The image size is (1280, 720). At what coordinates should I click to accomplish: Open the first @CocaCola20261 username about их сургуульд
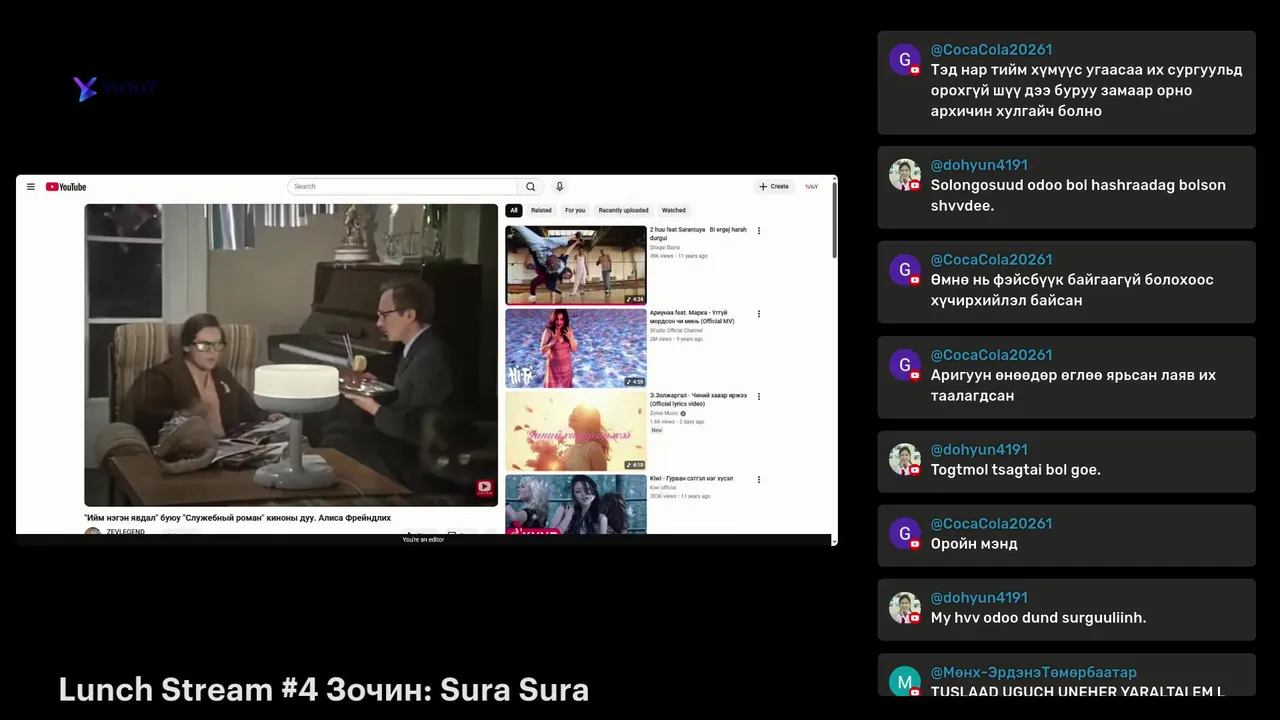(x=991, y=50)
